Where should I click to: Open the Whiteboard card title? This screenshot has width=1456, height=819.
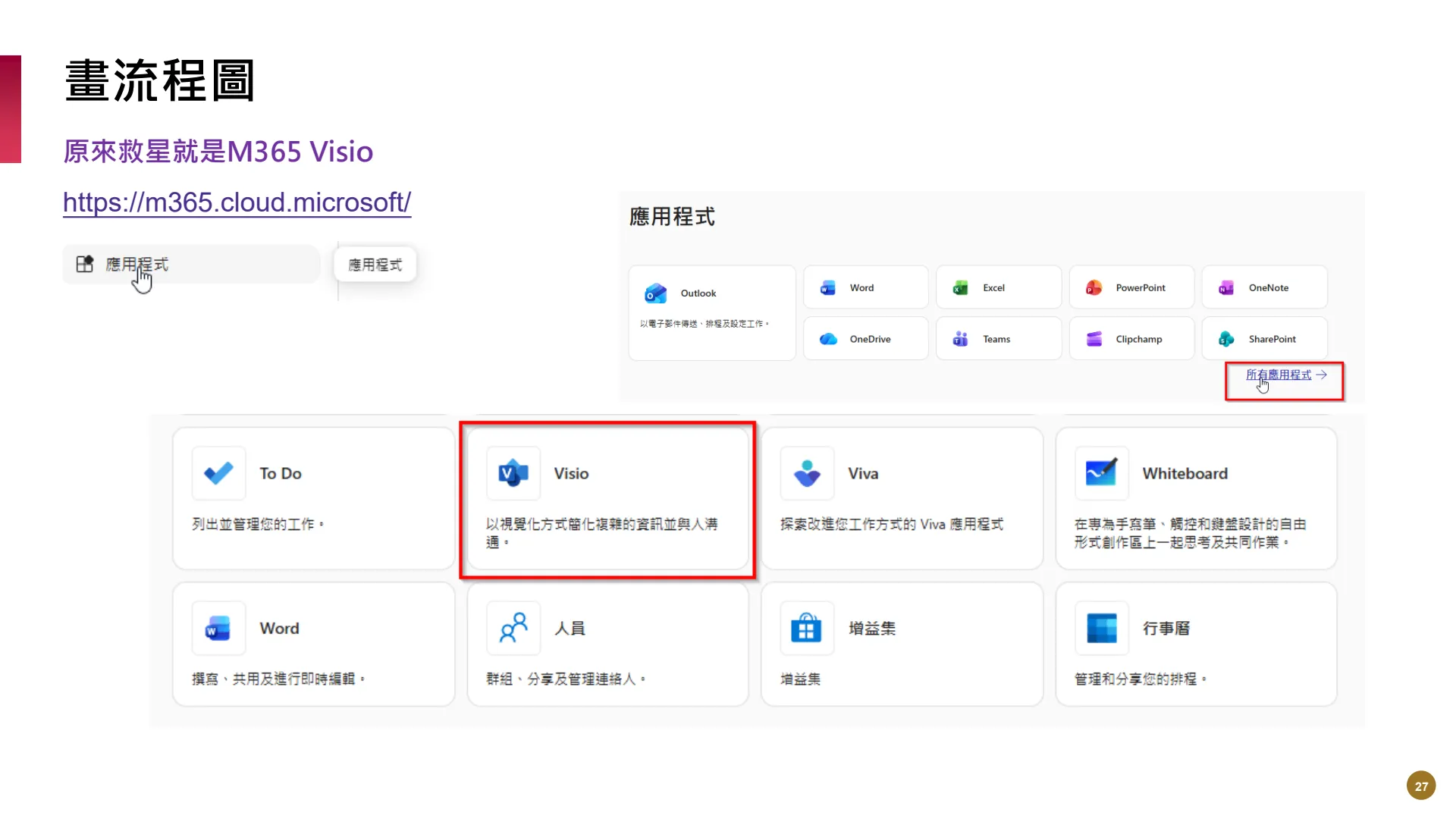[1185, 473]
